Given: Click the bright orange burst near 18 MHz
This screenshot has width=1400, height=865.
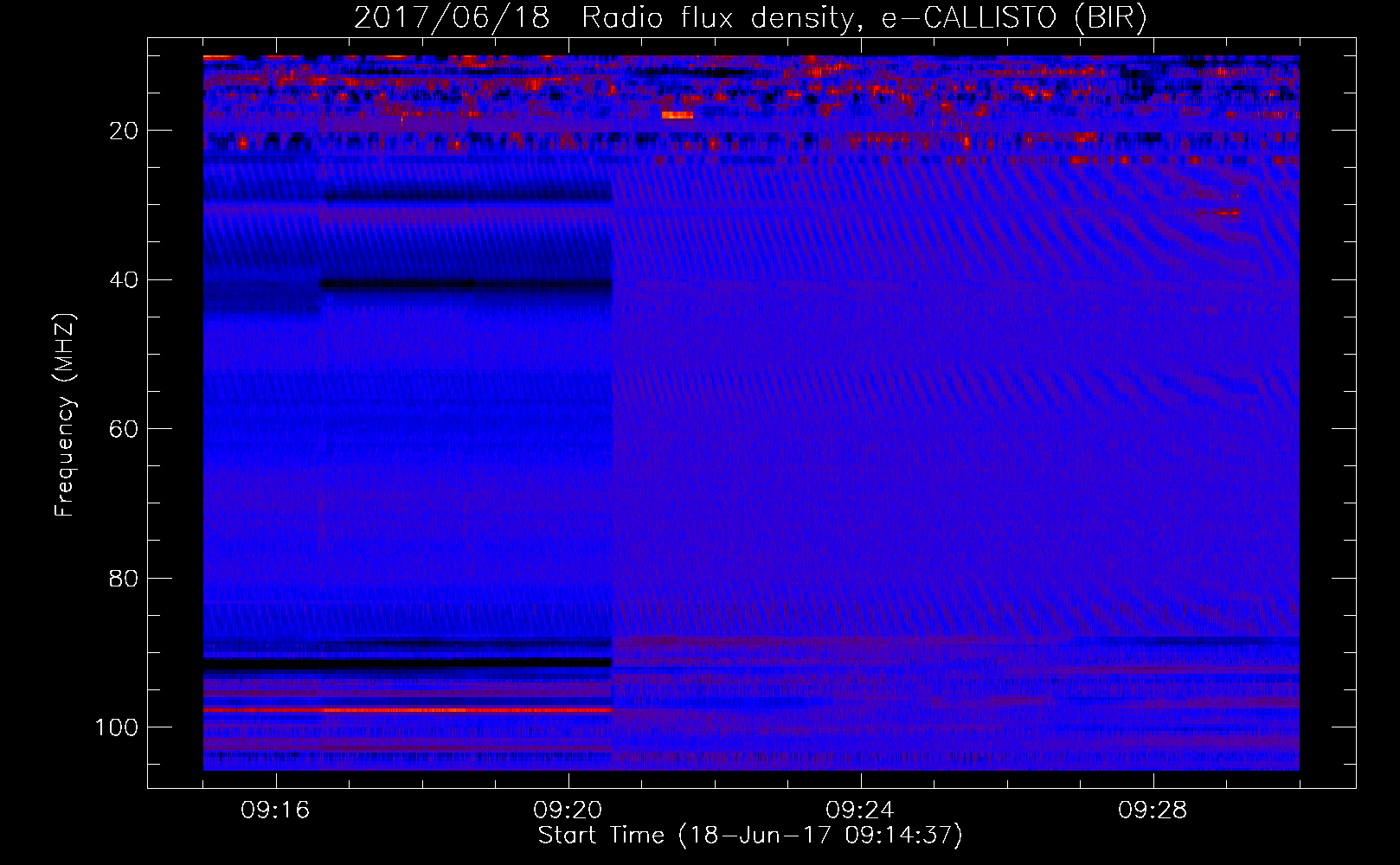Looking at the screenshot, I should pyautogui.click(x=678, y=115).
